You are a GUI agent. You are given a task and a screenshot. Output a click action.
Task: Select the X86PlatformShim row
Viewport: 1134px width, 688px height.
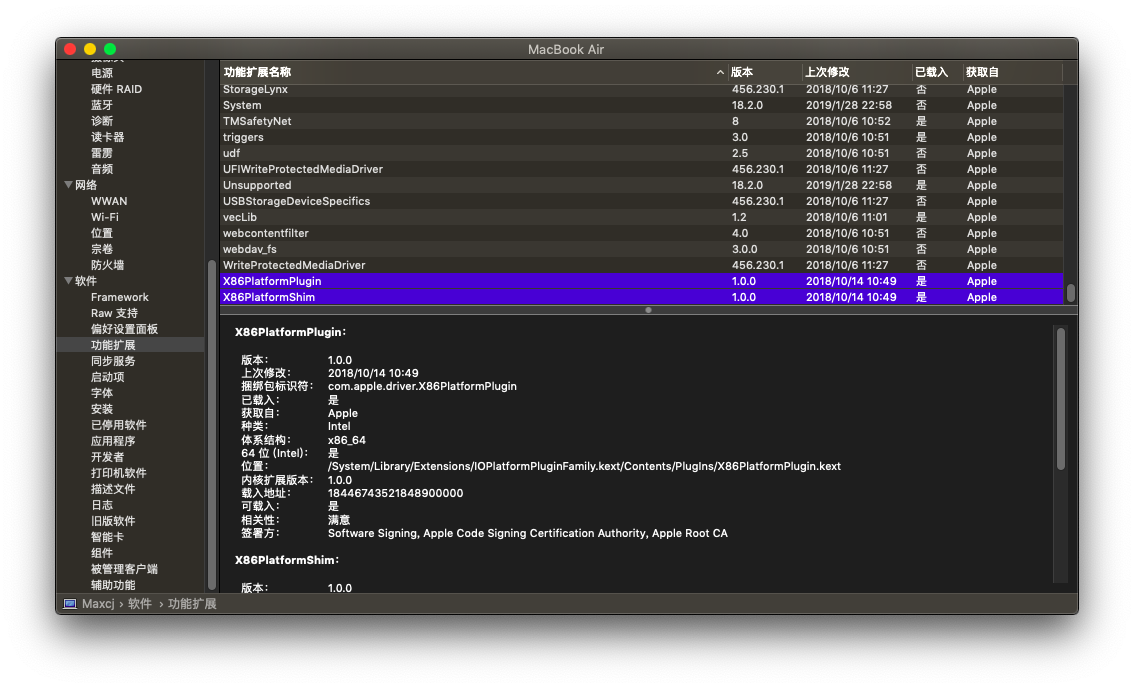point(641,297)
